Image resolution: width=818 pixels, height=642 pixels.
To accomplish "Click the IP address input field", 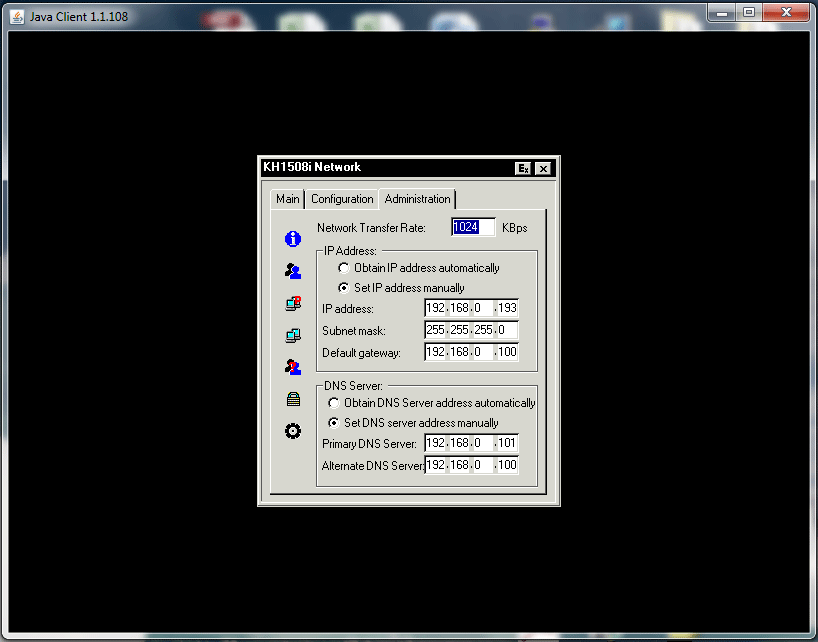I will coord(471,309).
